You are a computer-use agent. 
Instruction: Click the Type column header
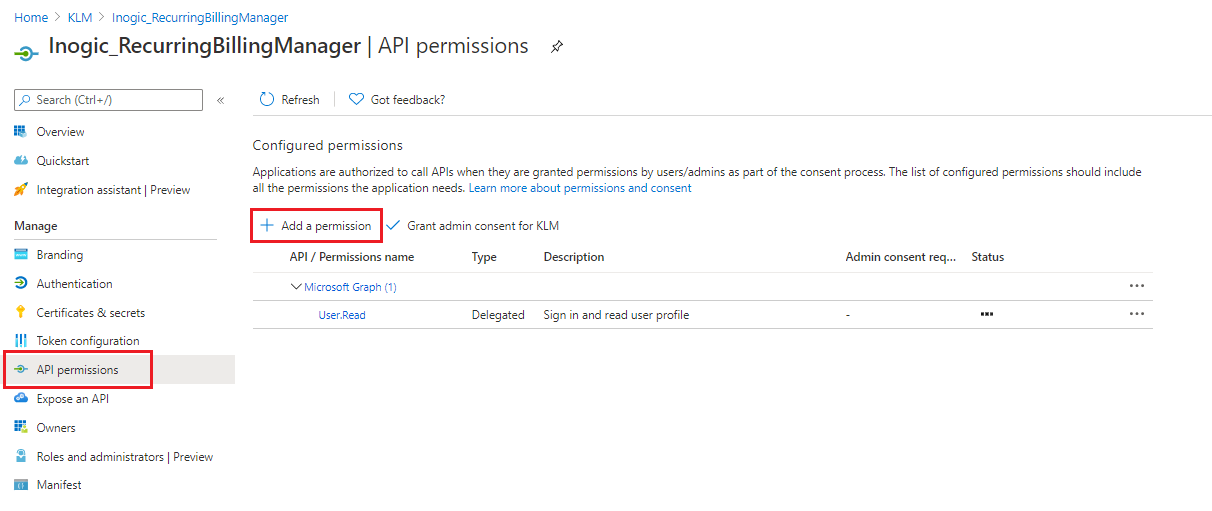click(484, 257)
